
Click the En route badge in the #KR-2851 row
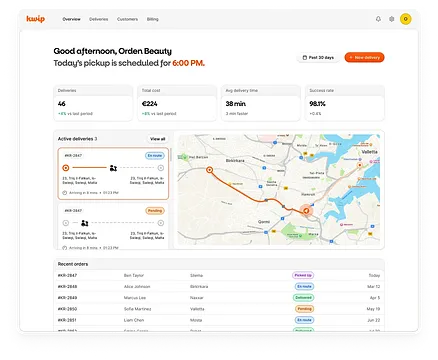click(304, 320)
